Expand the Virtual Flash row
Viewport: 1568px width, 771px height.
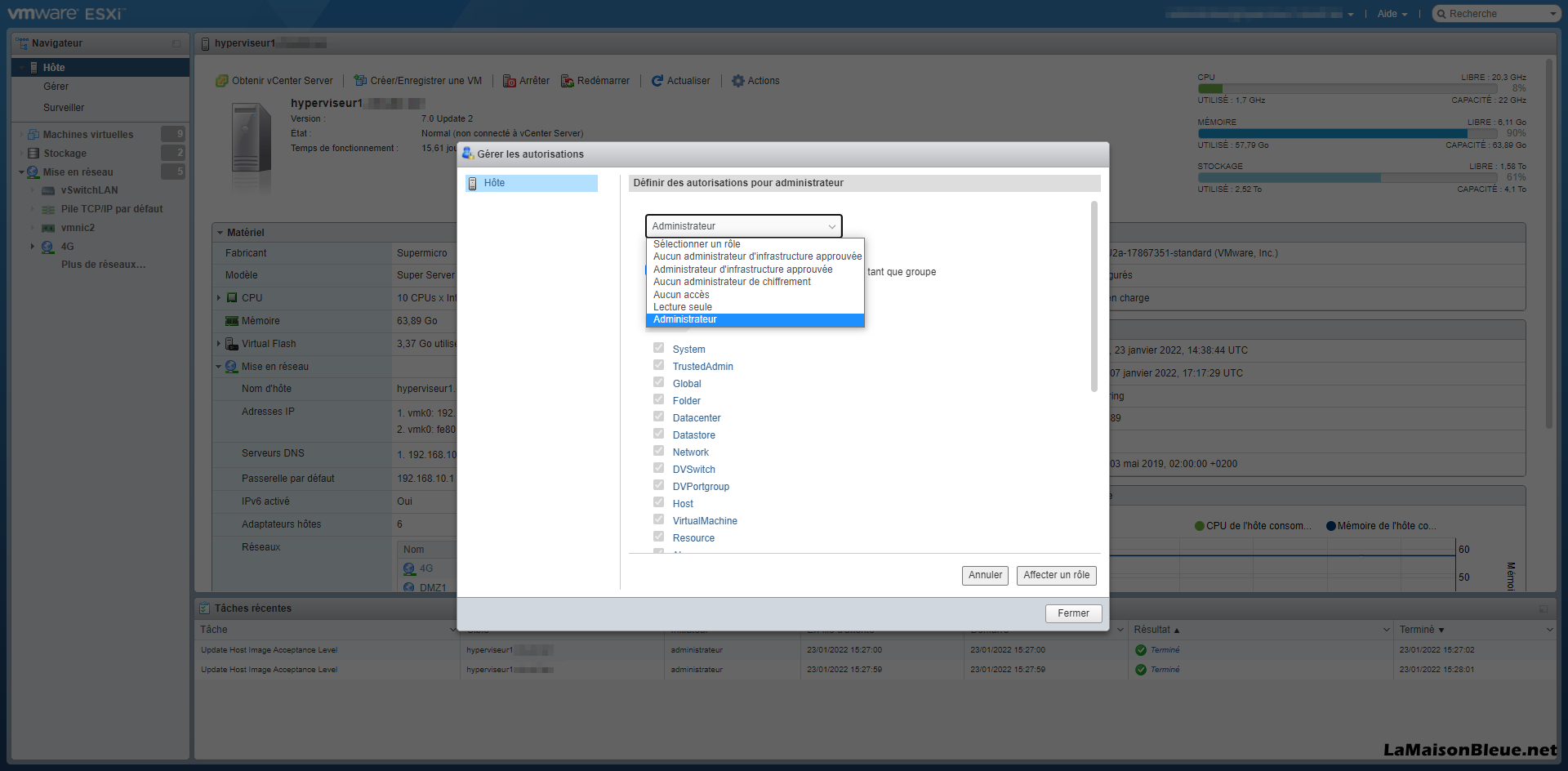pyautogui.click(x=219, y=344)
